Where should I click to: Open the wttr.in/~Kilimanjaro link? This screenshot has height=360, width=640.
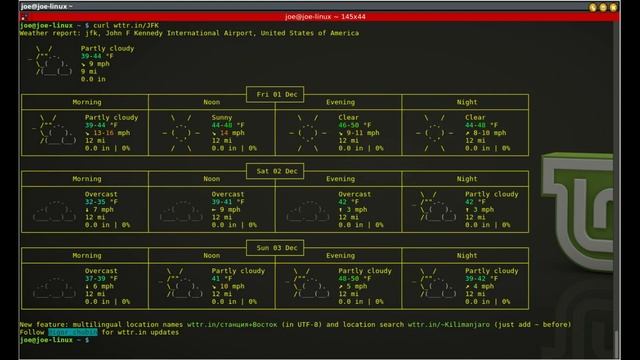449,324
